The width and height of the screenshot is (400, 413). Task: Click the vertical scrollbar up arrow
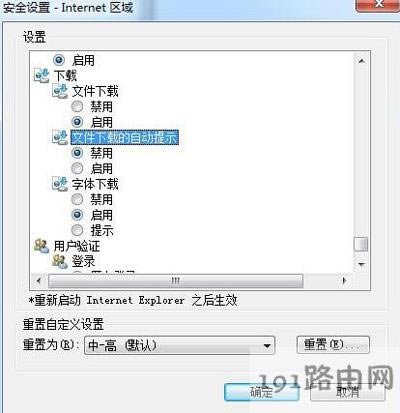pyautogui.click(x=361, y=61)
